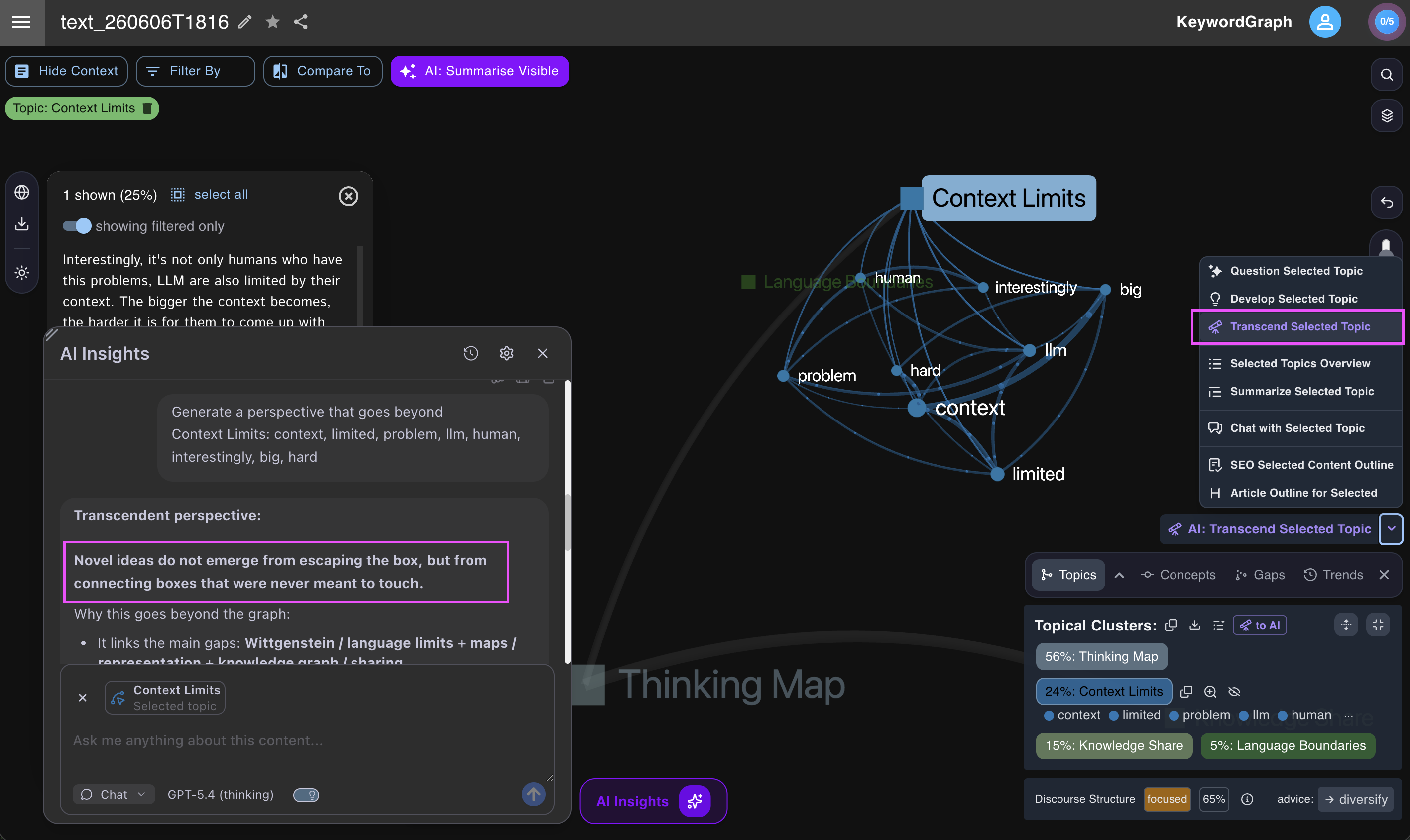Image resolution: width=1410 pixels, height=840 pixels.
Task: Star the text_260606T1816 graph
Action: (272, 22)
